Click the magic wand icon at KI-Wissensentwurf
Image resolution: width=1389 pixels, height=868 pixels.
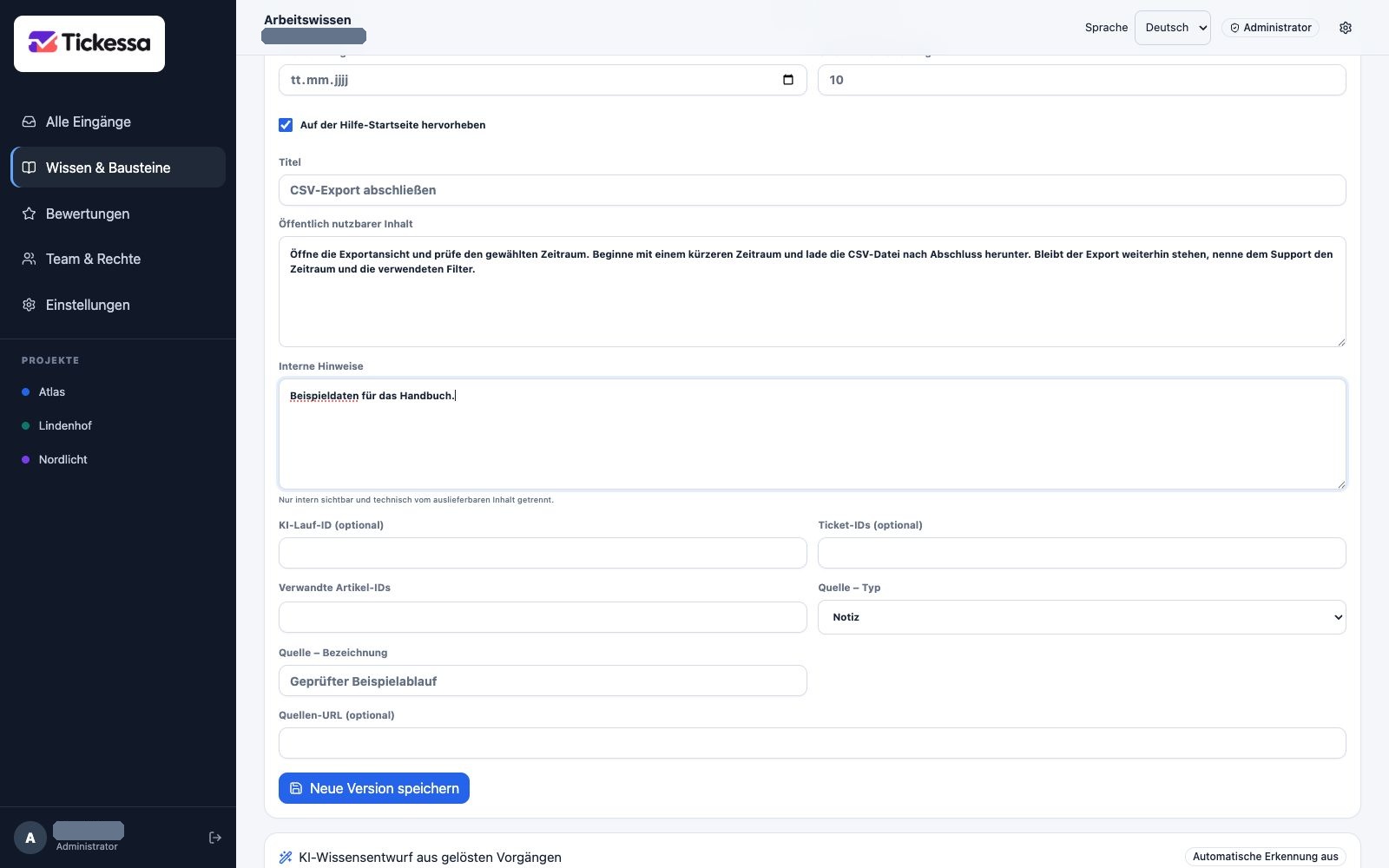[x=286, y=858]
